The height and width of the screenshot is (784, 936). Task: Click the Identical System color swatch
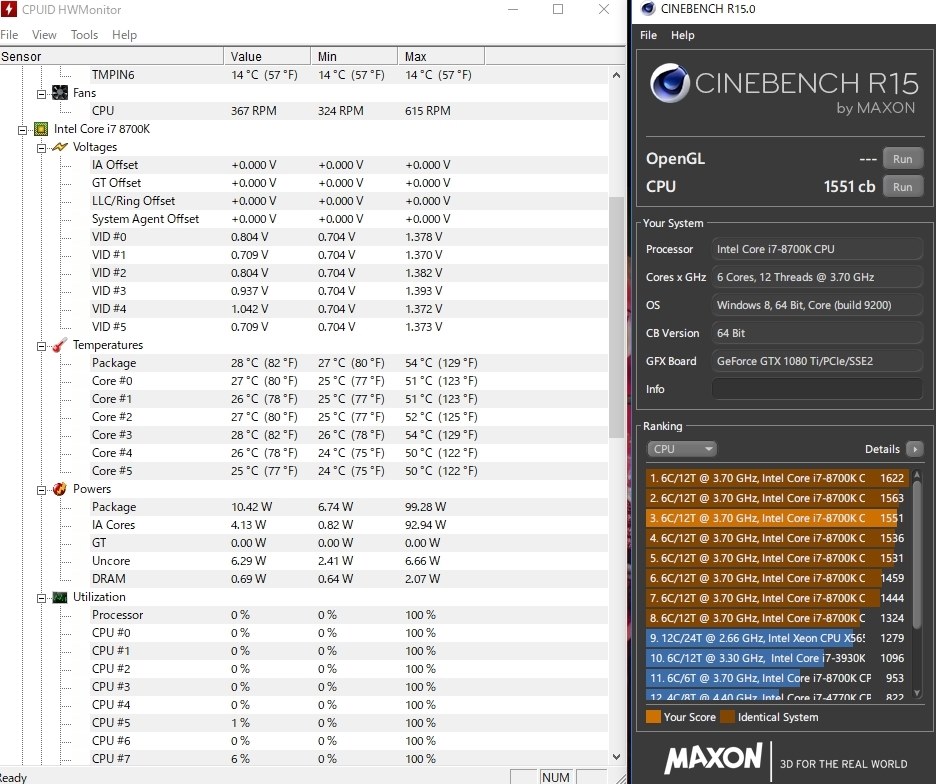[728, 717]
